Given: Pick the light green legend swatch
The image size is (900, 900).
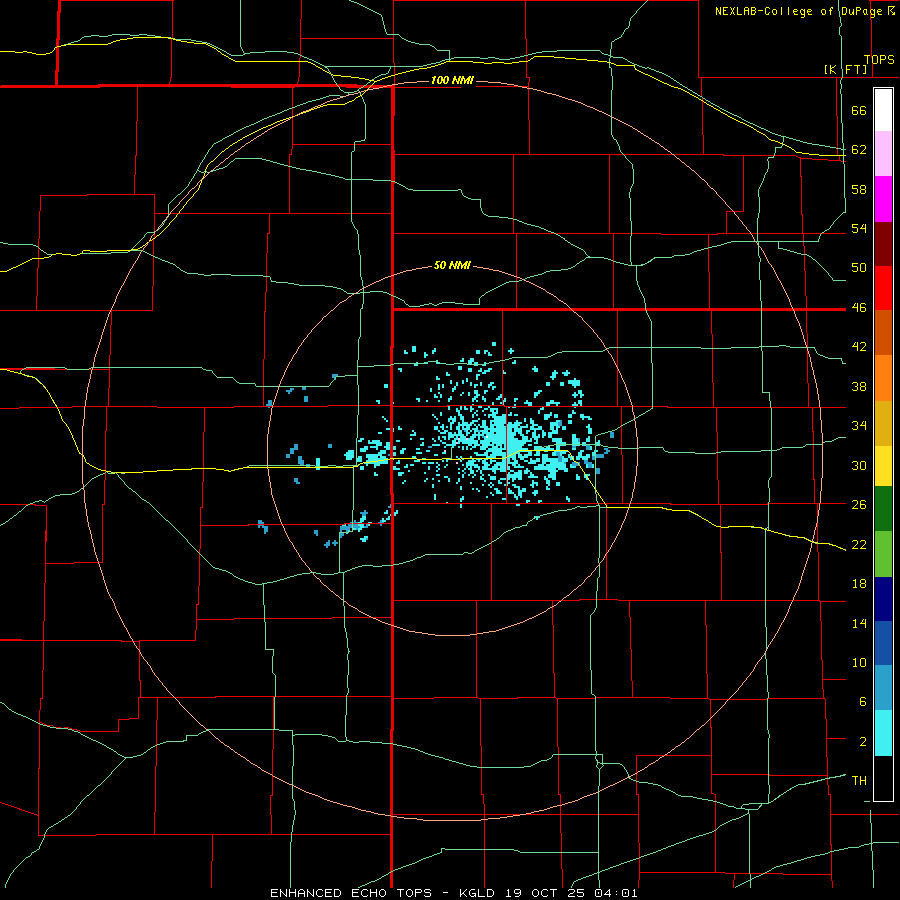Looking at the screenshot, I should [883, 554].
